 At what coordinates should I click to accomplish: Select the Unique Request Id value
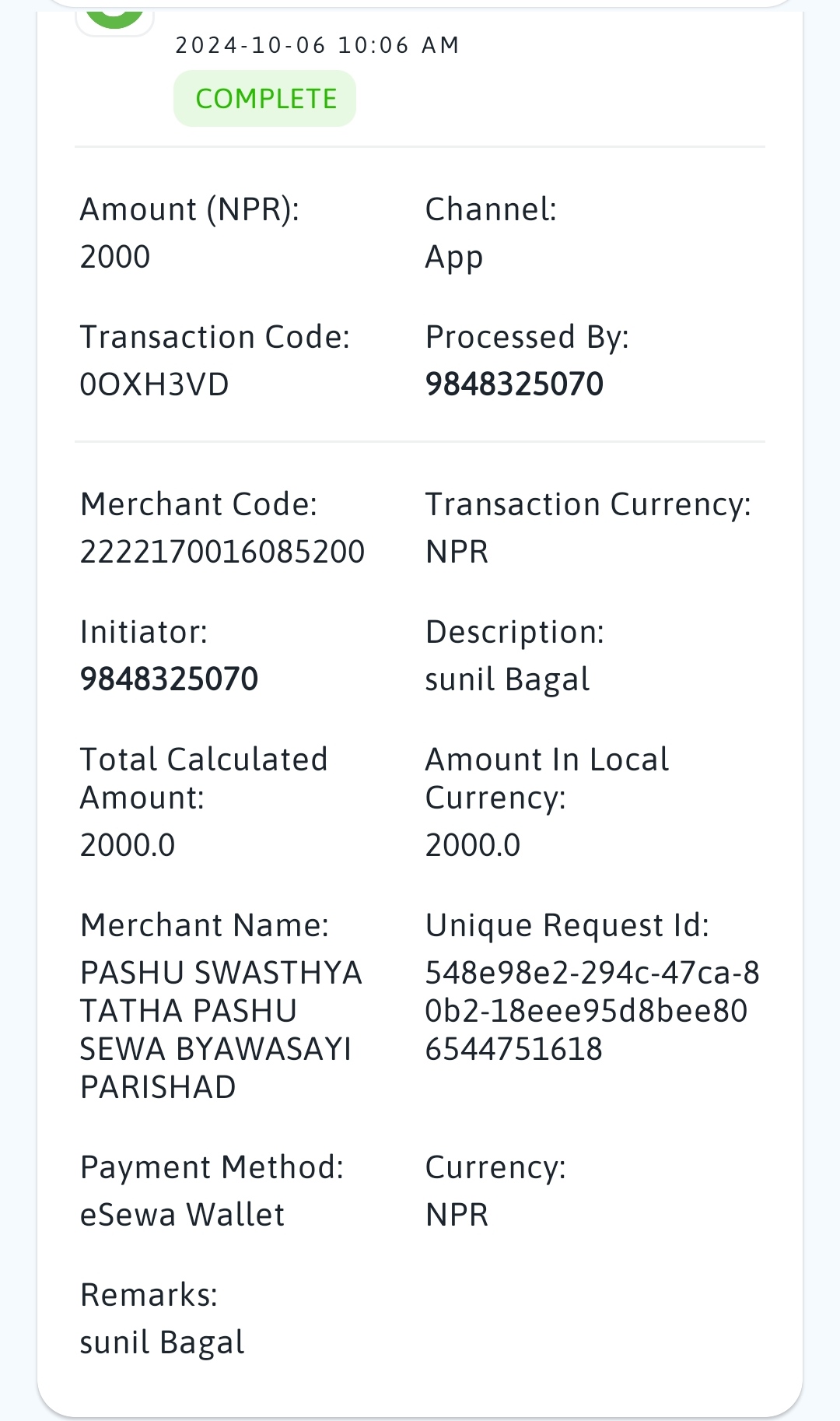[593, 1011]
